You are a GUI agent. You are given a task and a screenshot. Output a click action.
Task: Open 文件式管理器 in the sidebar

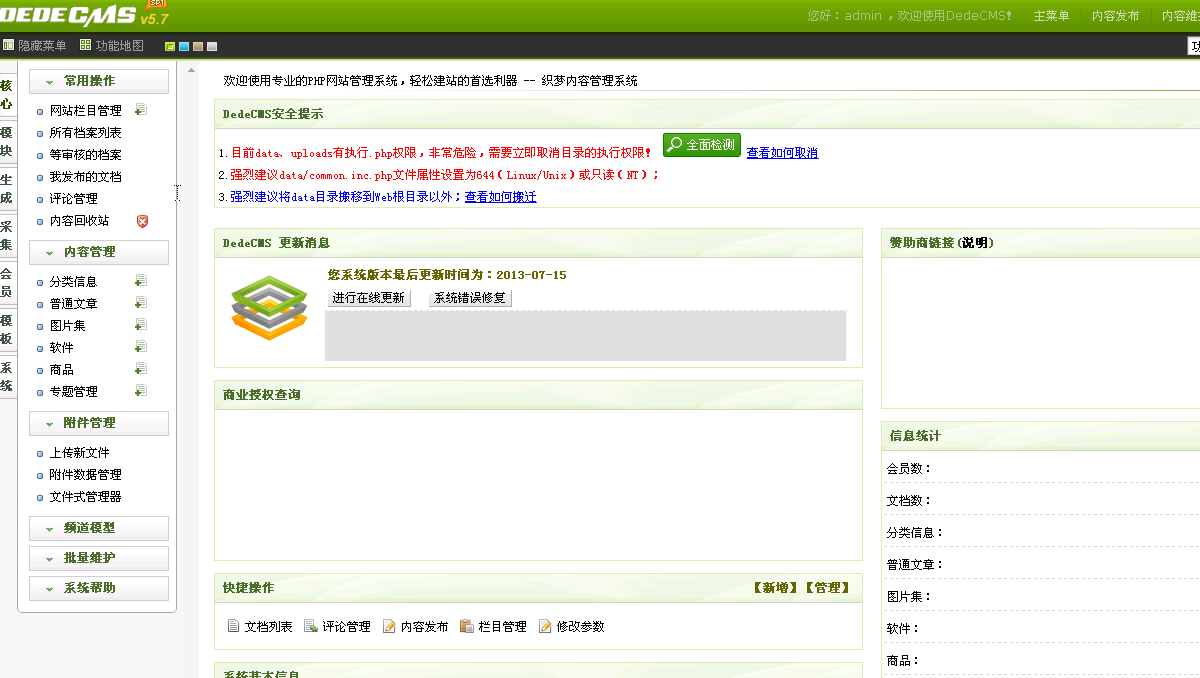[x=85, y=497]
